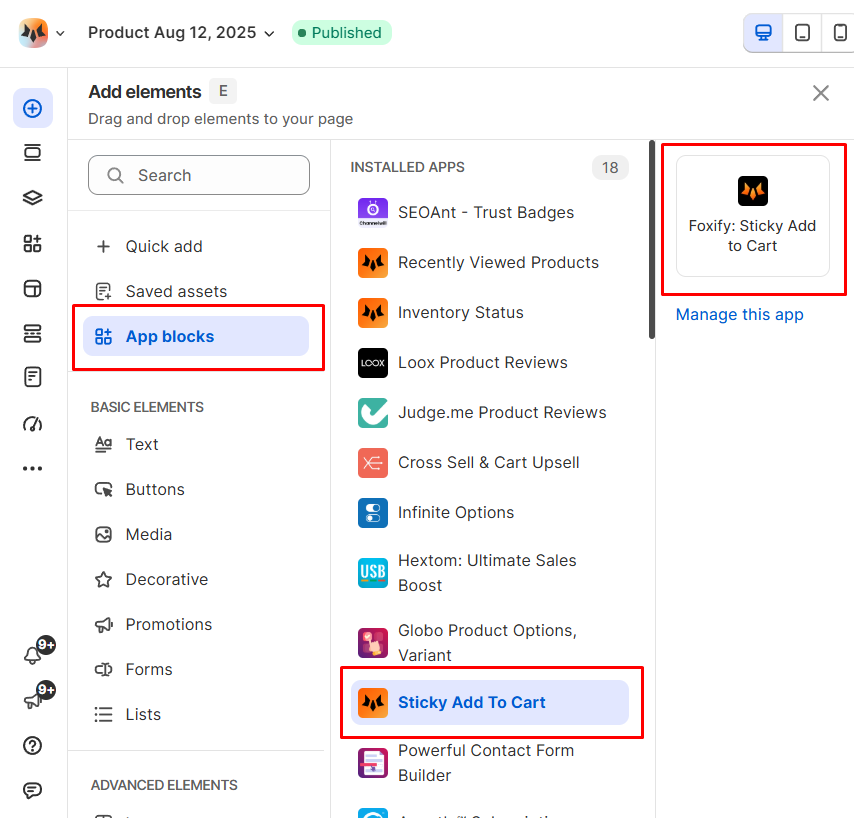Viewport: 854px width, 818px height.
Task: Click the page speed gauge icon
Action: click(x=32, y=423)
